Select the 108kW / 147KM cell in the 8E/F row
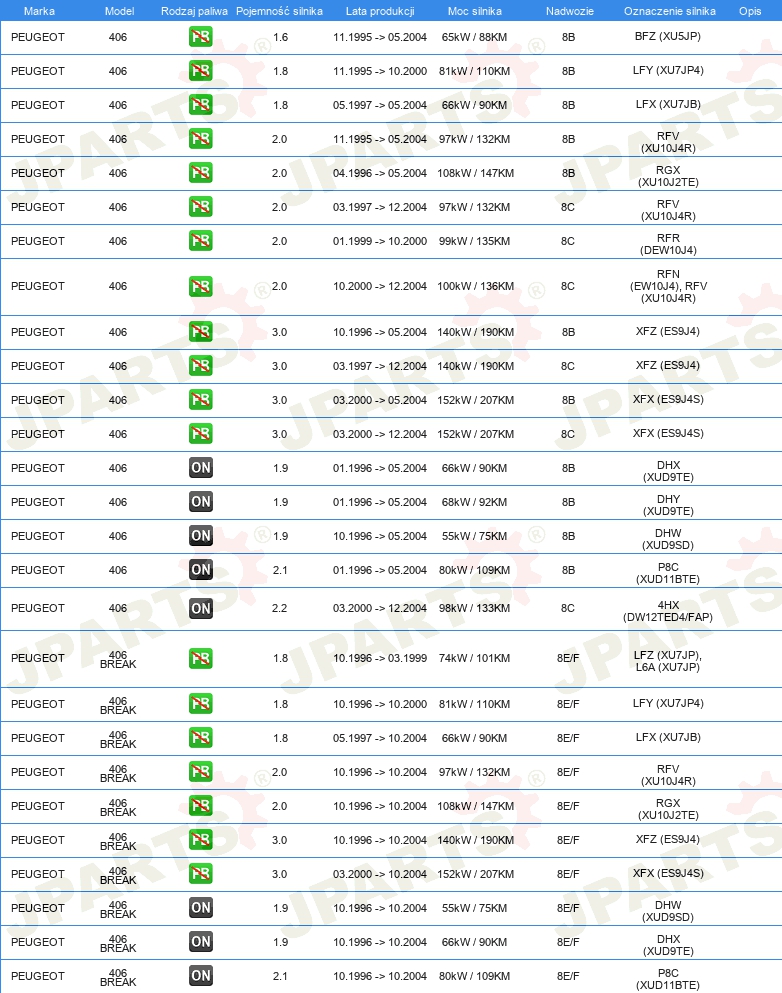 coord(476,806)
